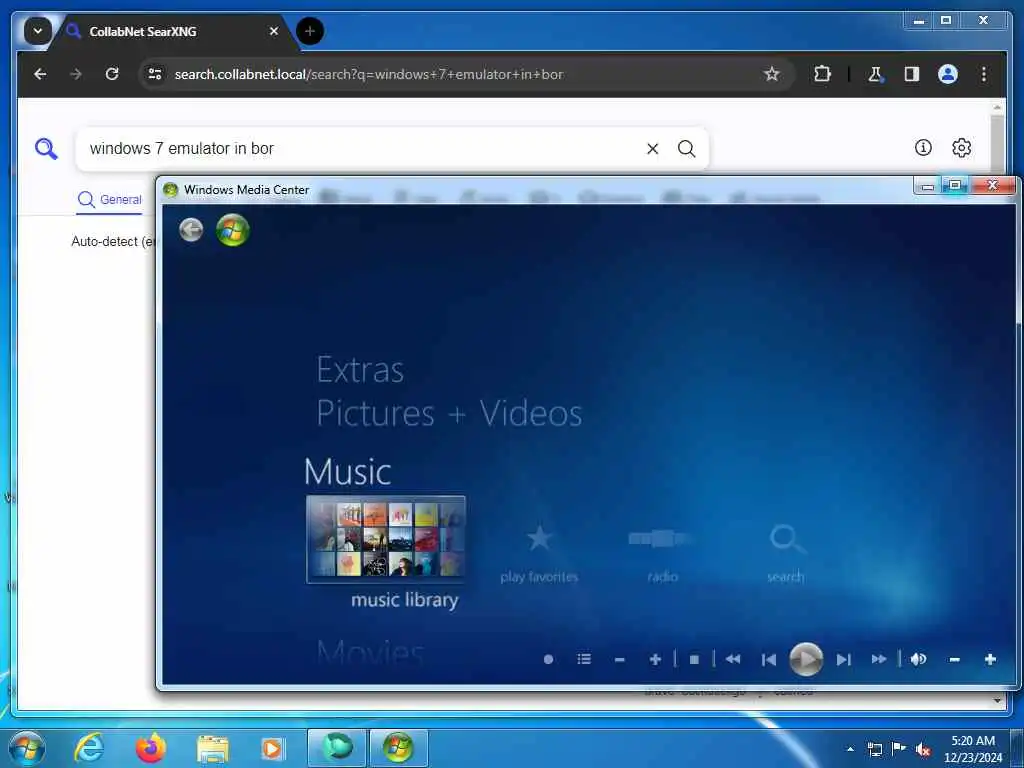Open the browser profile avatar
Screen dimensions: 1024x768
(x=948, y=74)
